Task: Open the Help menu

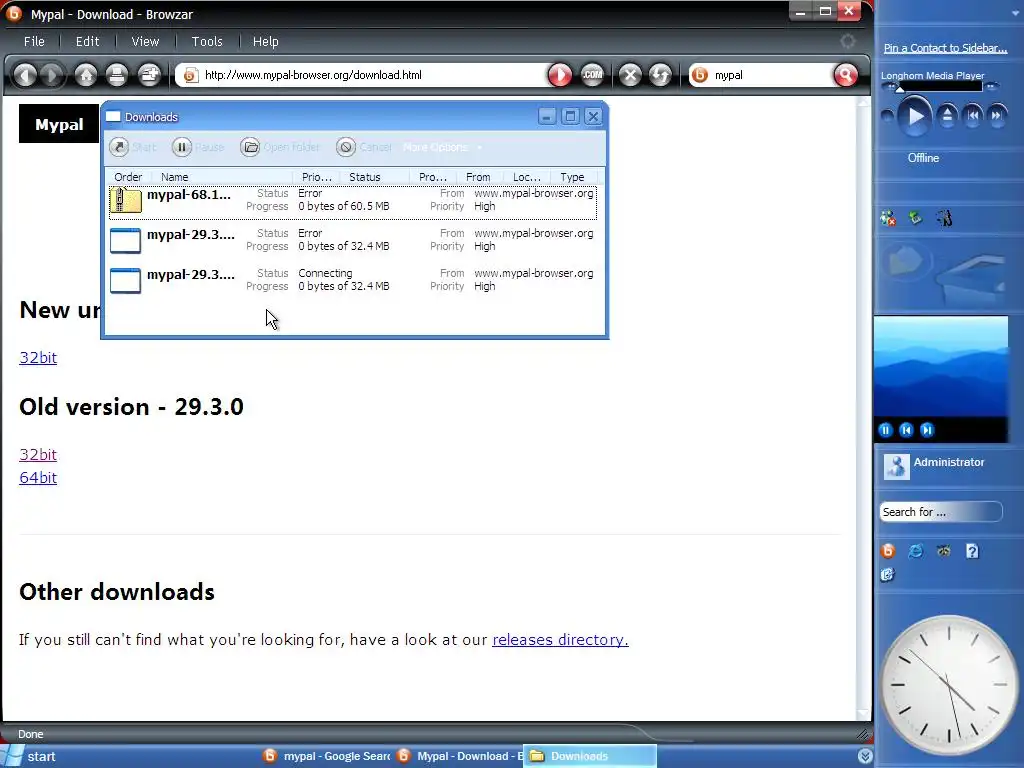Action: [265, 41]
